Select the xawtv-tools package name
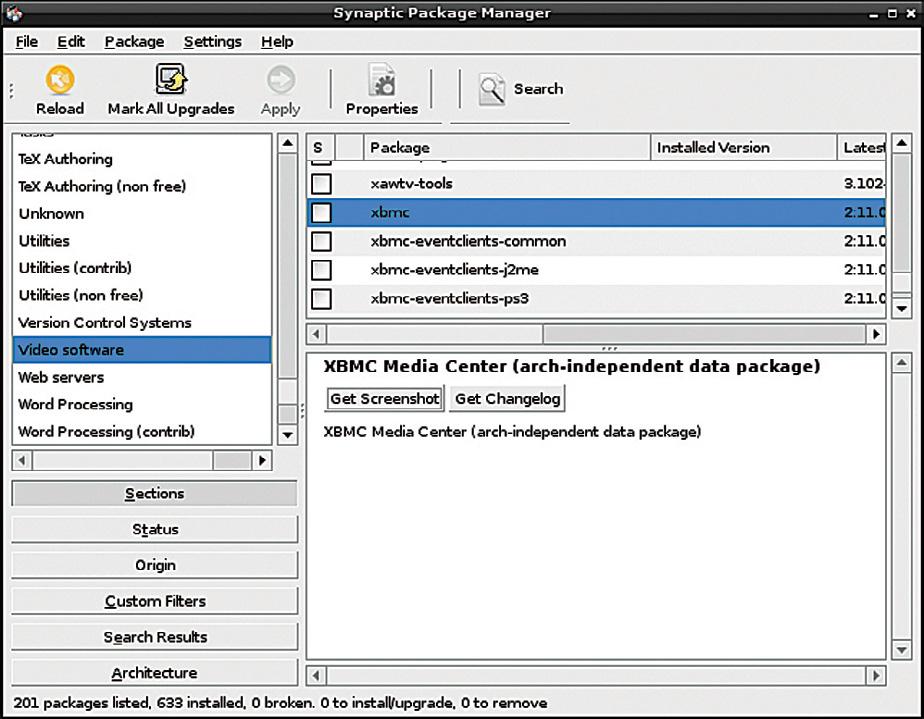This screenshot has height=719, width=924. 411,183
